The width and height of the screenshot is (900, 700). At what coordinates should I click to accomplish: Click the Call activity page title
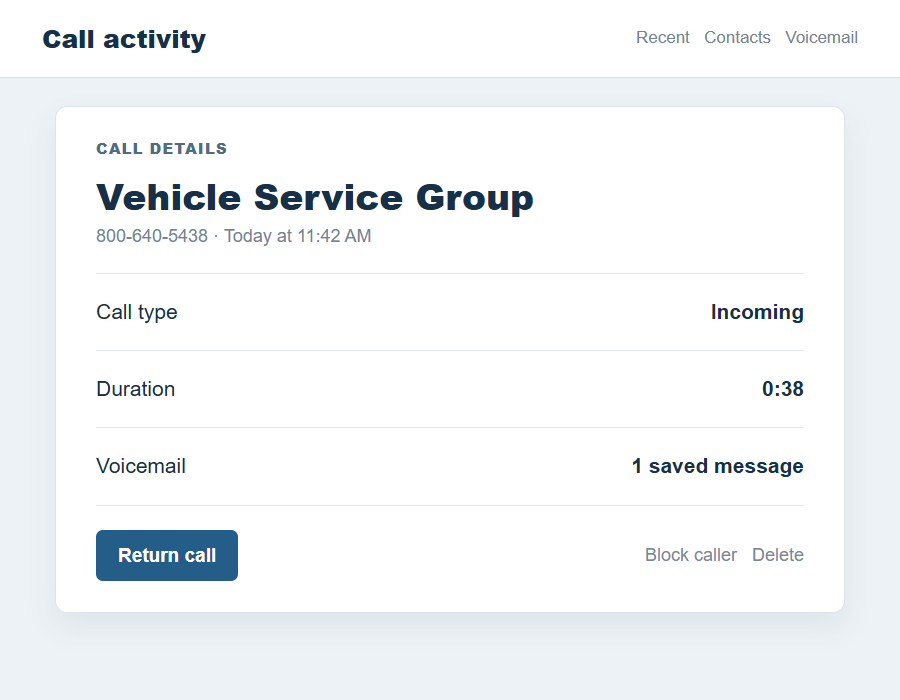(124, 40)
